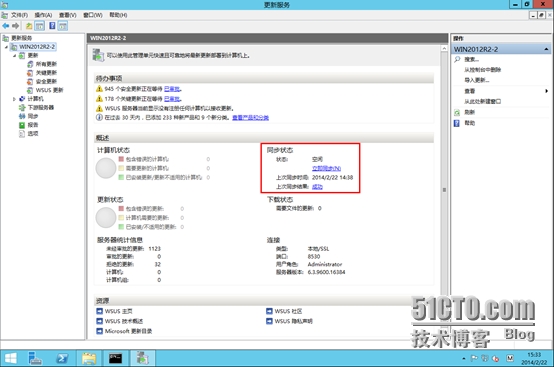Click 从控制台中删除 in the Actions pane
Screen dimensions: 554x367
point(482,70)
